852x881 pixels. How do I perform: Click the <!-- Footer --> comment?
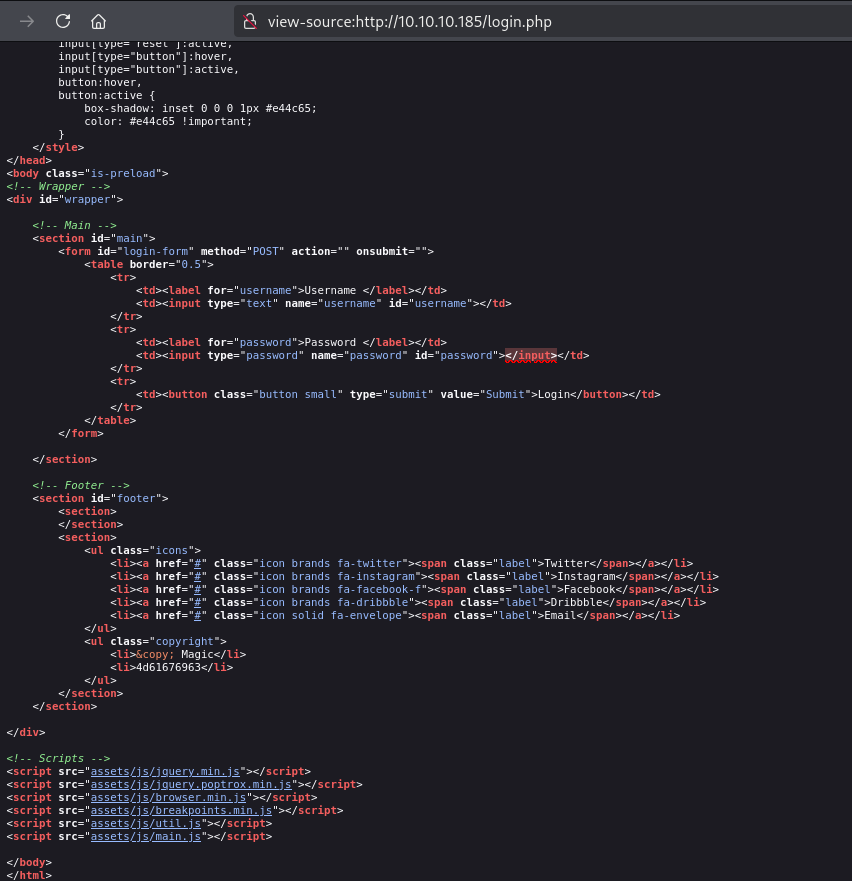click(81, 485)
